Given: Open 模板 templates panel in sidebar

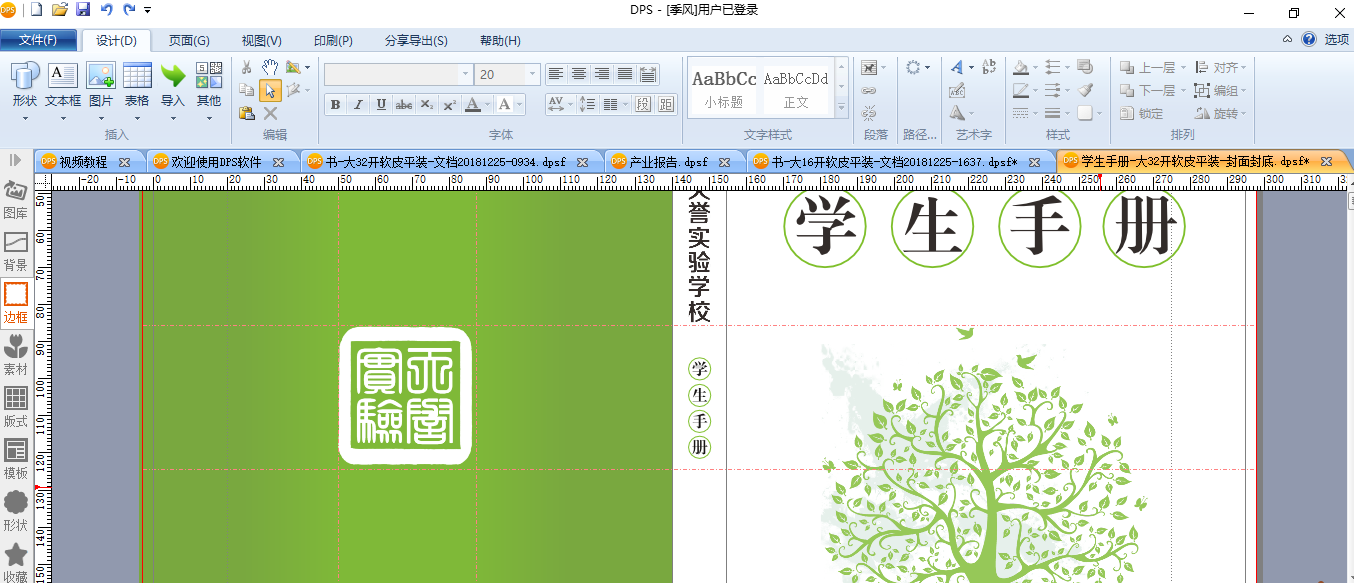Looking at the screenshot, I should [16, 460].
